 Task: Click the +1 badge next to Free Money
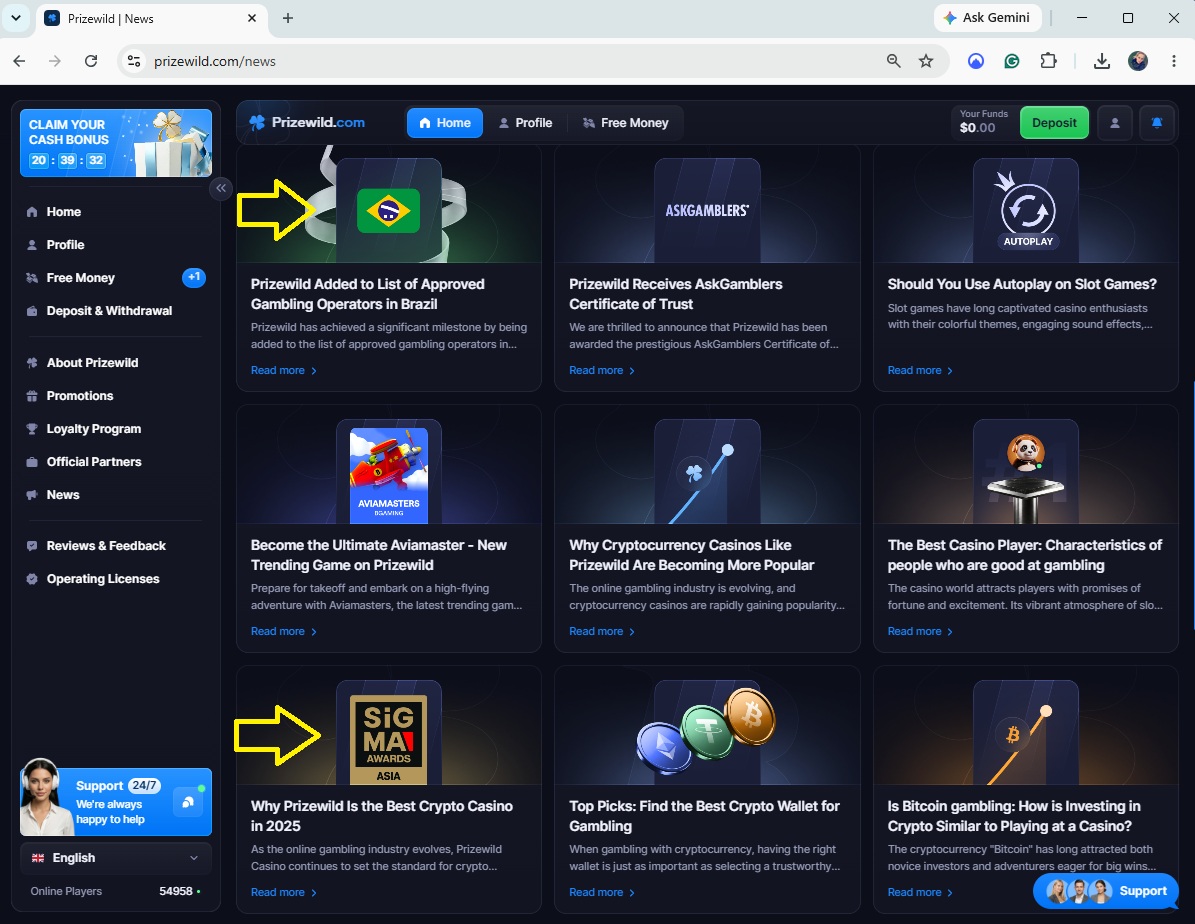194,278
